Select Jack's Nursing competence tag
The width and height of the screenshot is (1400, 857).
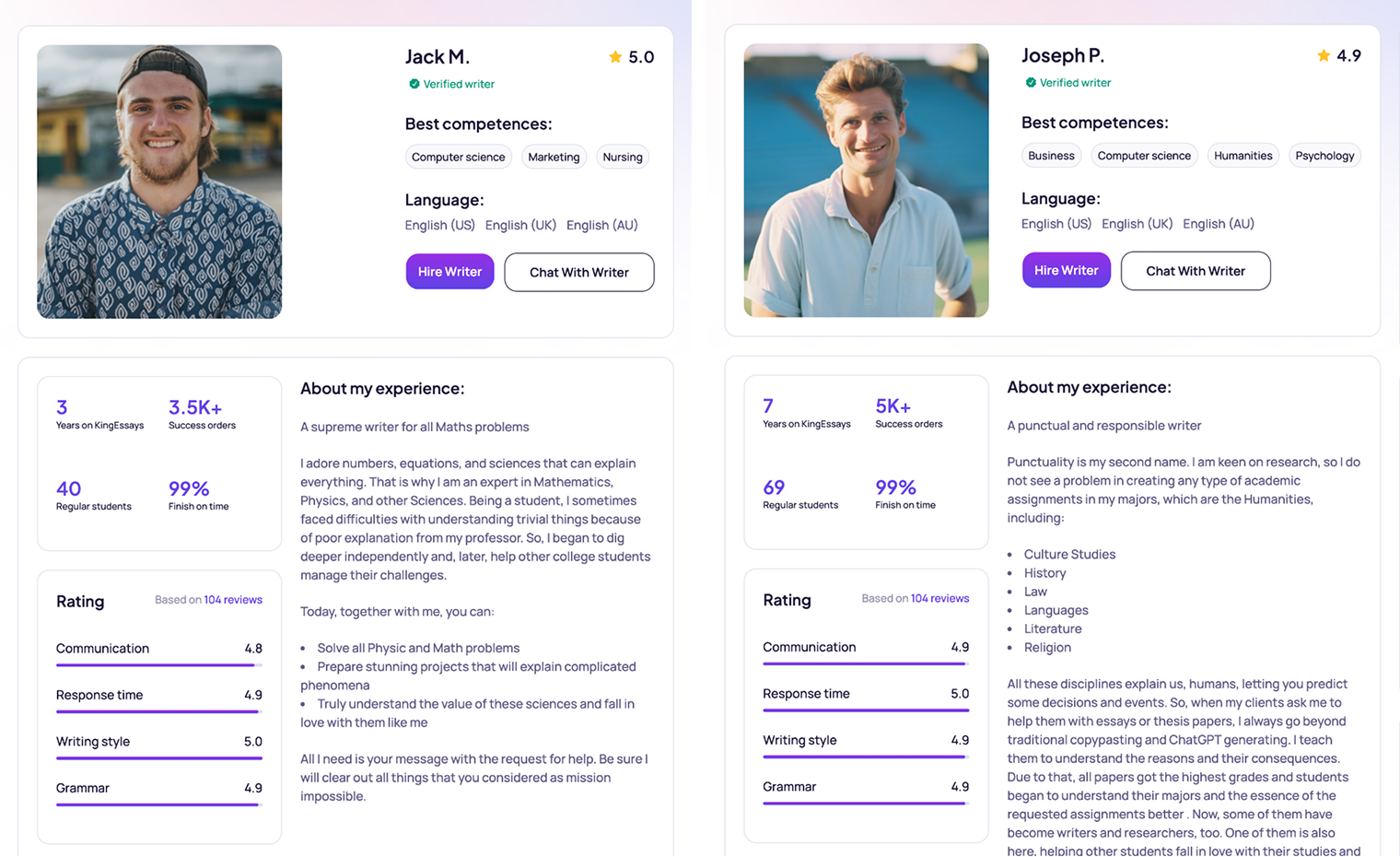[x=623, y=157]
